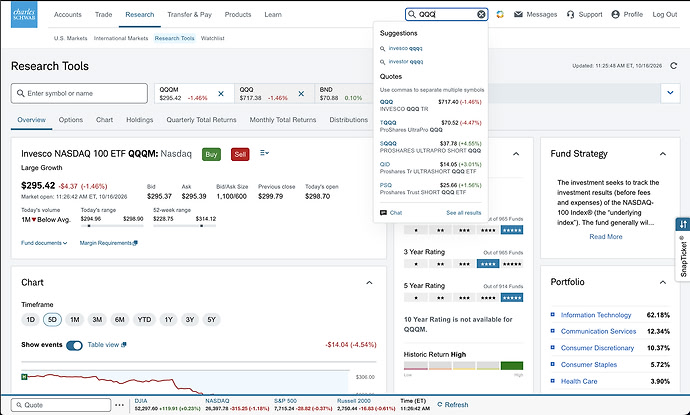Open Profile user icon
The height and width of the screenshot is (415, 690).
tap(616, 15)
